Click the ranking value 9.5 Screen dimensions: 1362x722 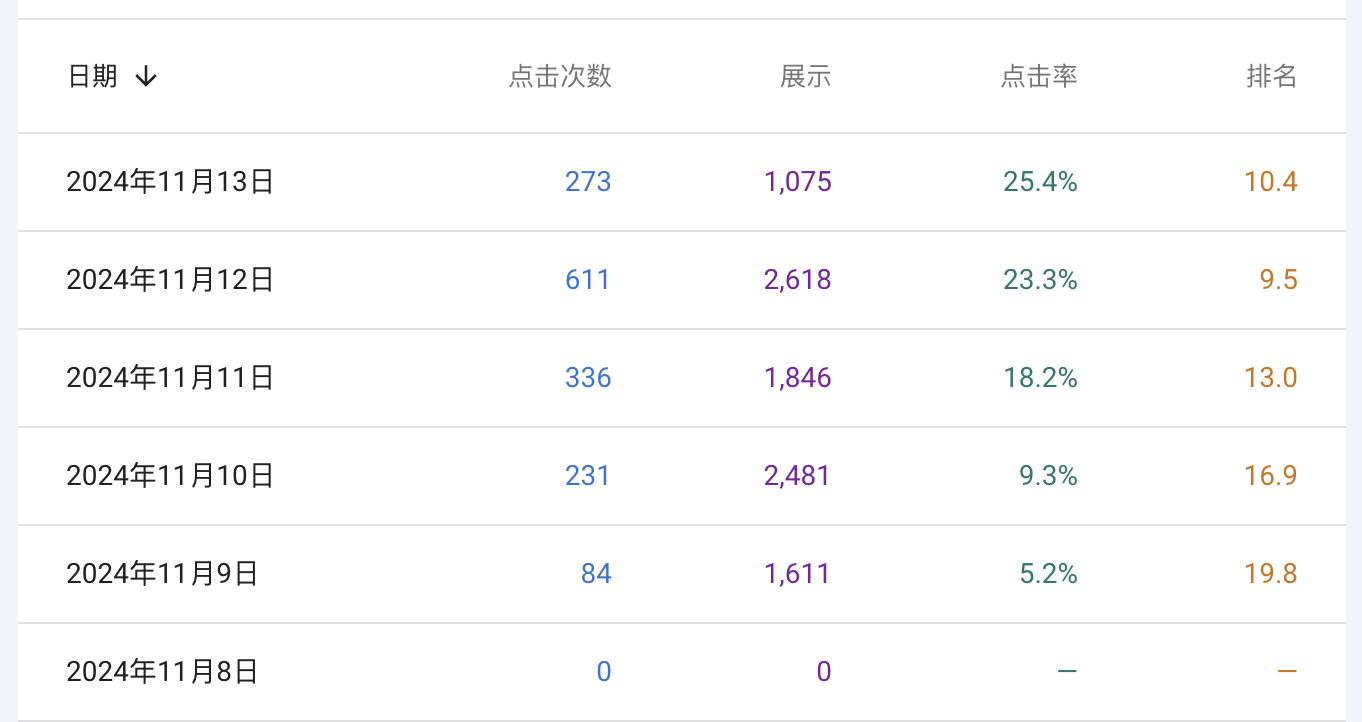tap(1279, 280)
